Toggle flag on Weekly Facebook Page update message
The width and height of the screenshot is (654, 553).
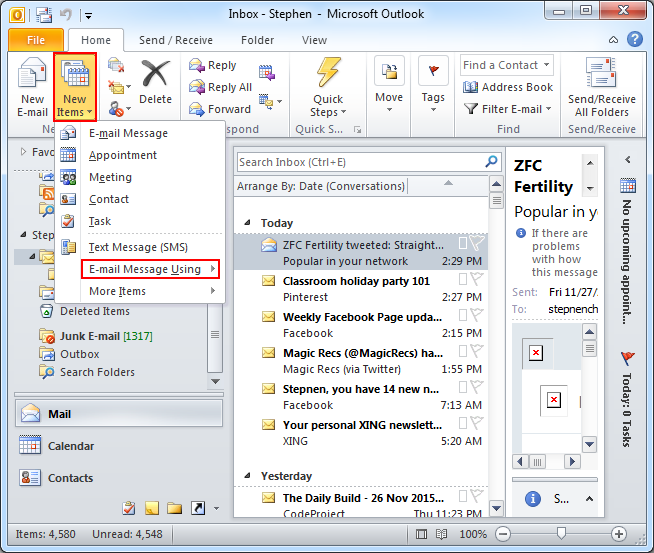pyautogui.click(x=477, y=314)
